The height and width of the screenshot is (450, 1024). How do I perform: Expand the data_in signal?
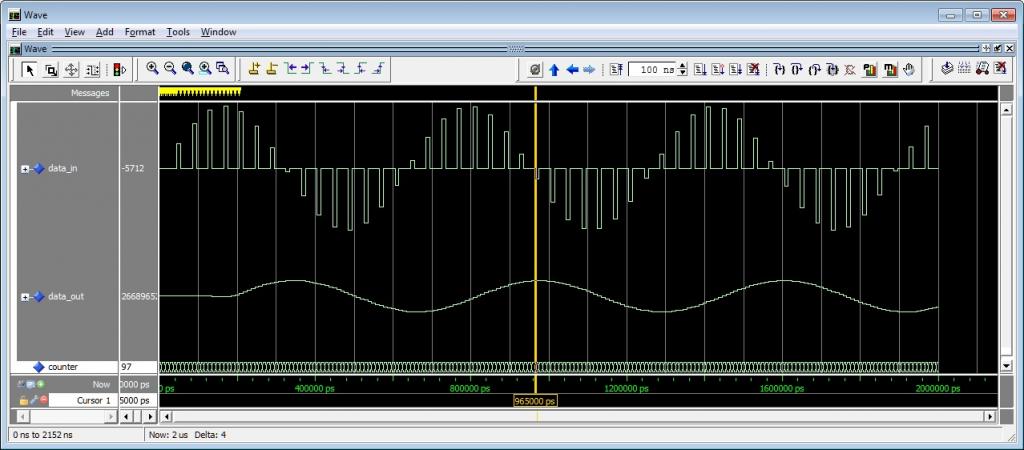[x=25, y=169]
